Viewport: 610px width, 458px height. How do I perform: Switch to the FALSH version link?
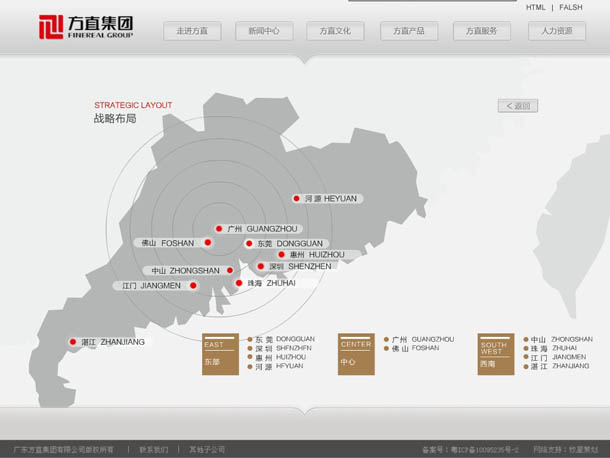point(571,7)
